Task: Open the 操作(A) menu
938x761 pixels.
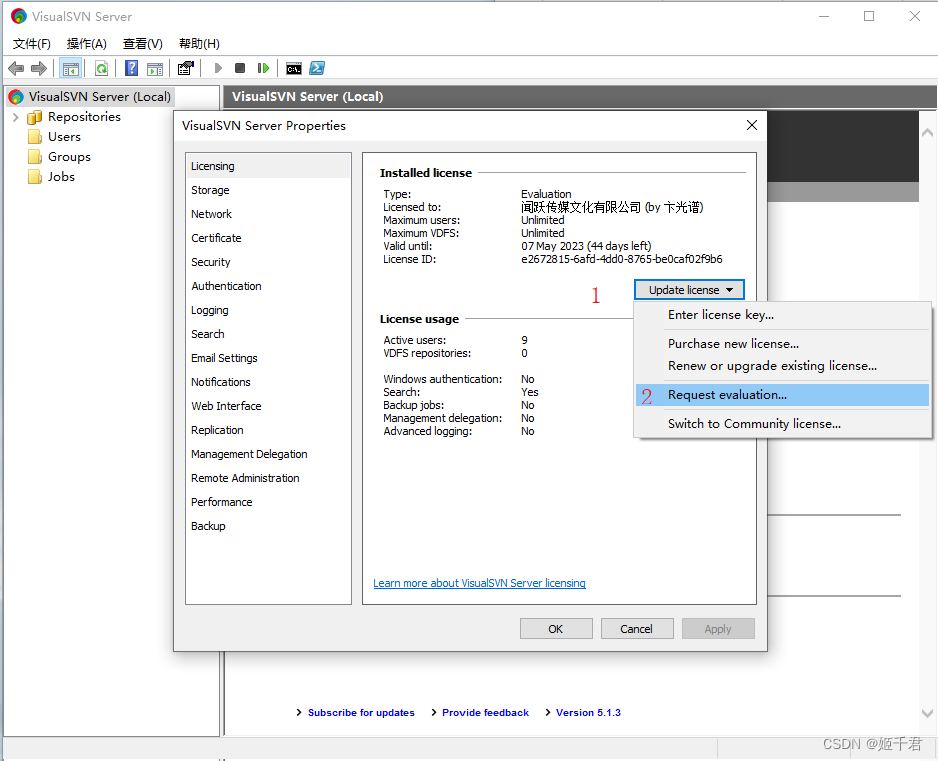Action: [x=87, y=44]
